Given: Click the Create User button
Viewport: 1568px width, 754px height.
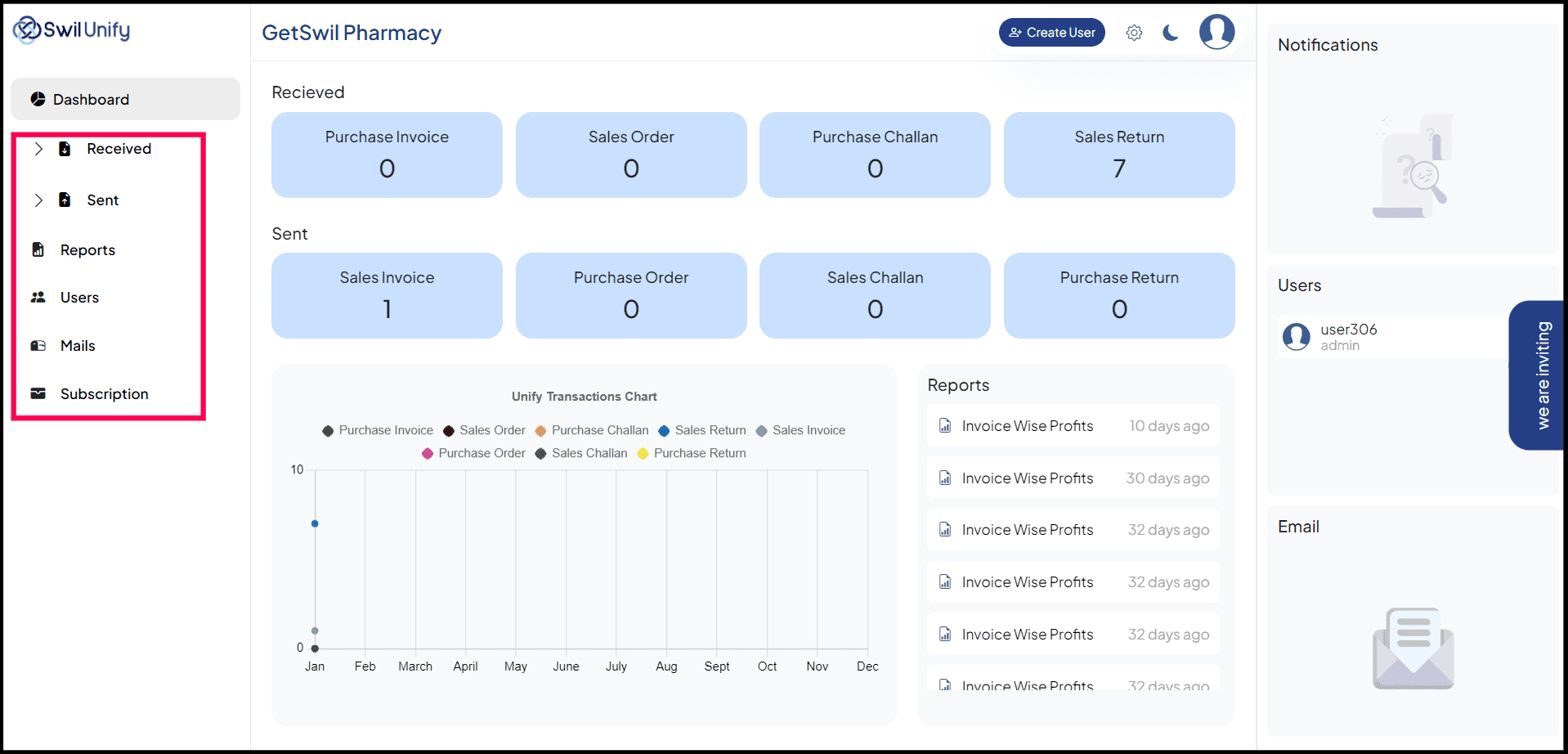Looking at the screenshot, I should (1051, 32).
